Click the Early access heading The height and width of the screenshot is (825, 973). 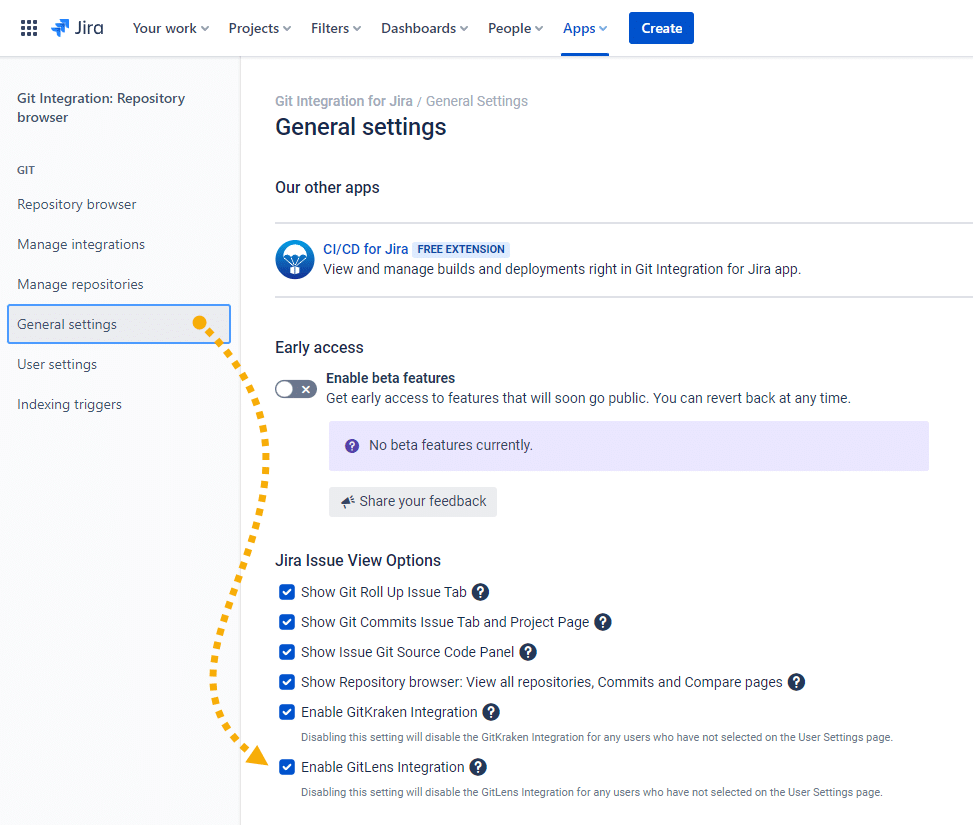click(x=320, y=347)
